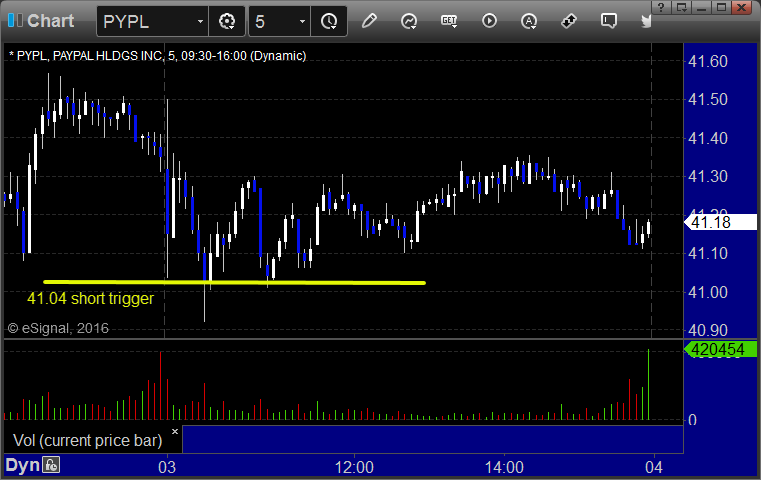Toggle the lock icon beside Dyn

pyautogui.click(x=51, y=465)
